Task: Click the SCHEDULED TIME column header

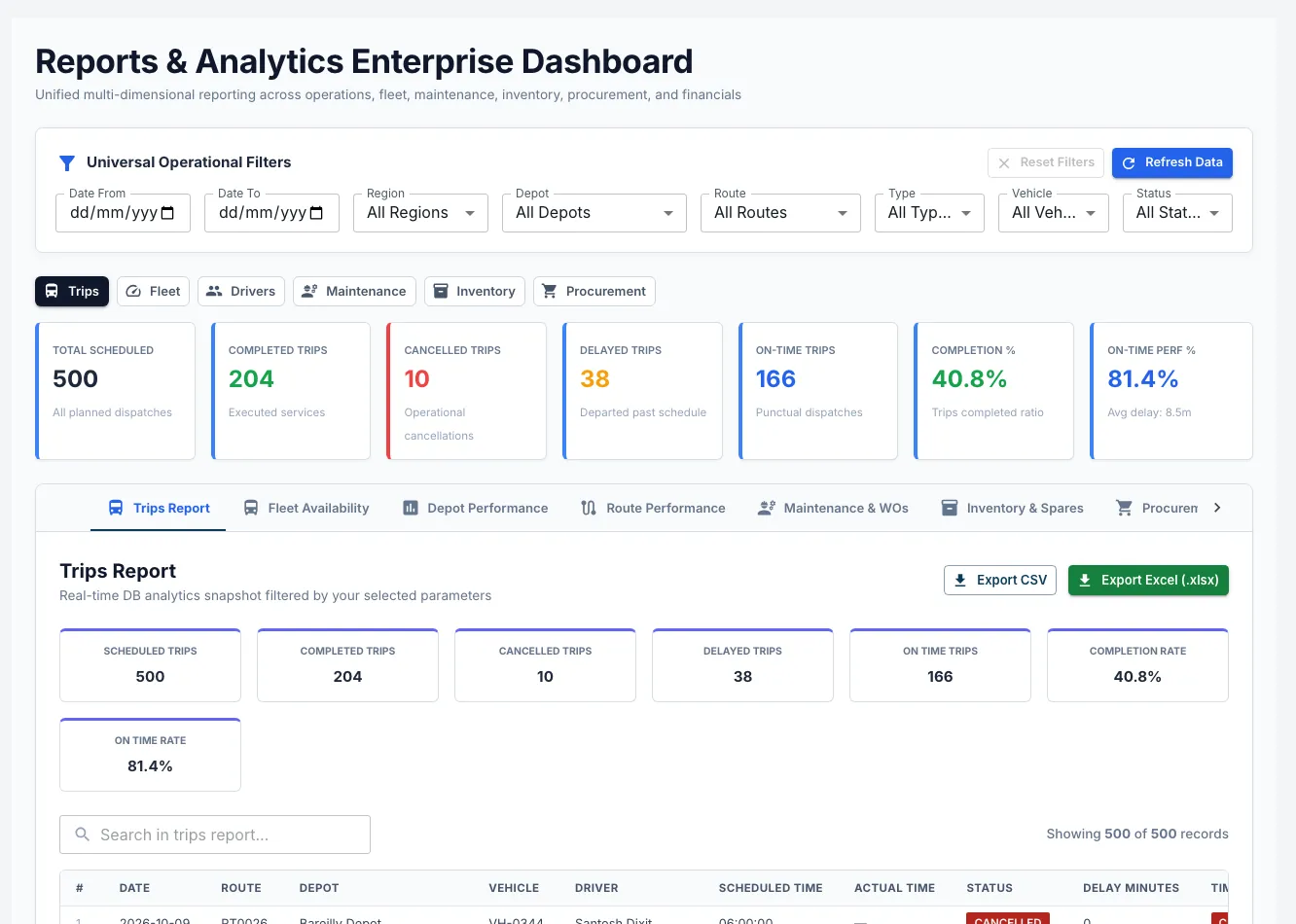Action: 771,888
